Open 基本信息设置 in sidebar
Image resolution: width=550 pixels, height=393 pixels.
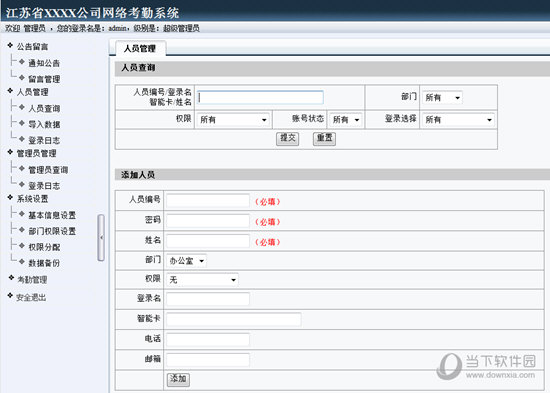(x=52, y=215)
